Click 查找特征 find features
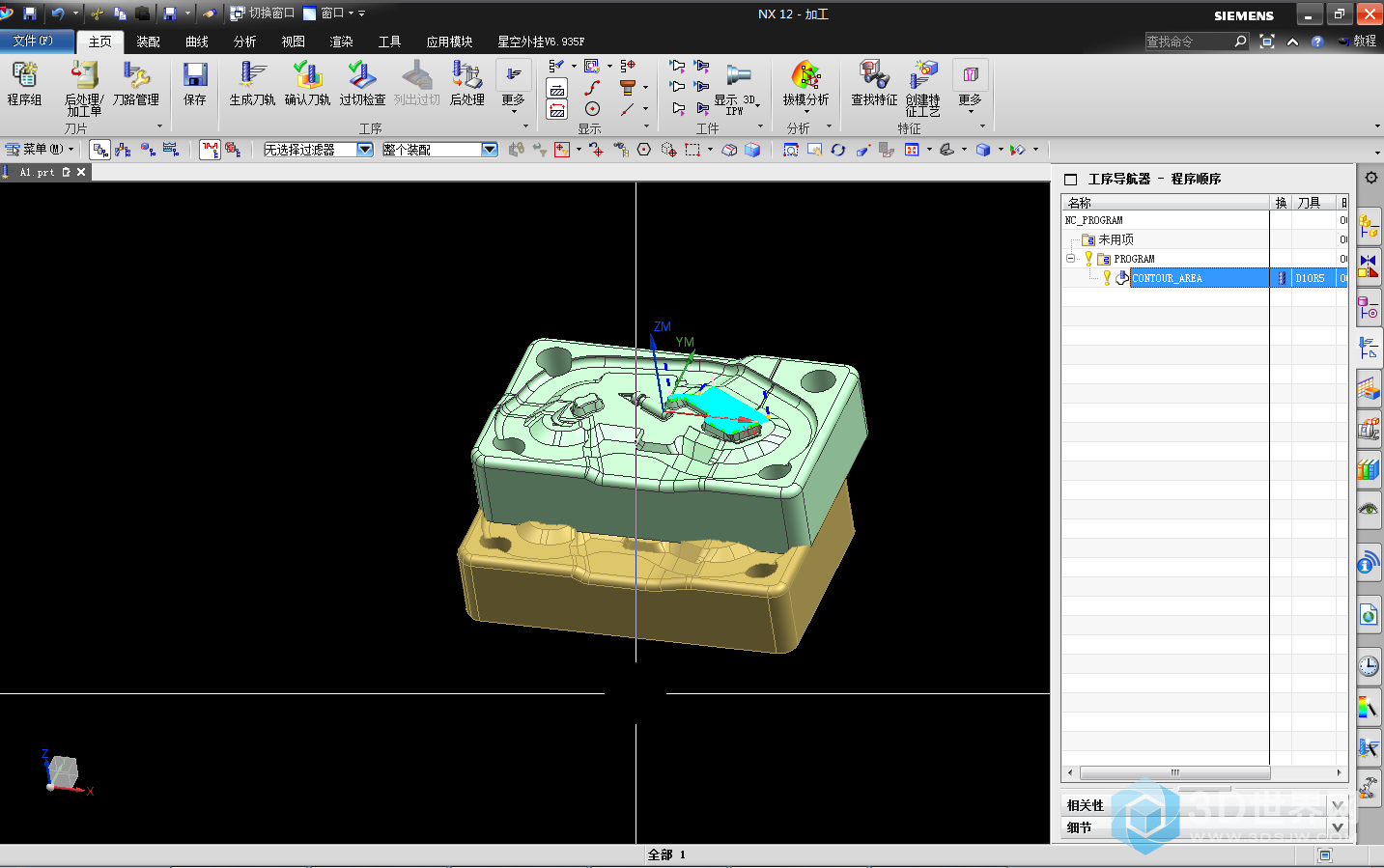 (874, 83)
